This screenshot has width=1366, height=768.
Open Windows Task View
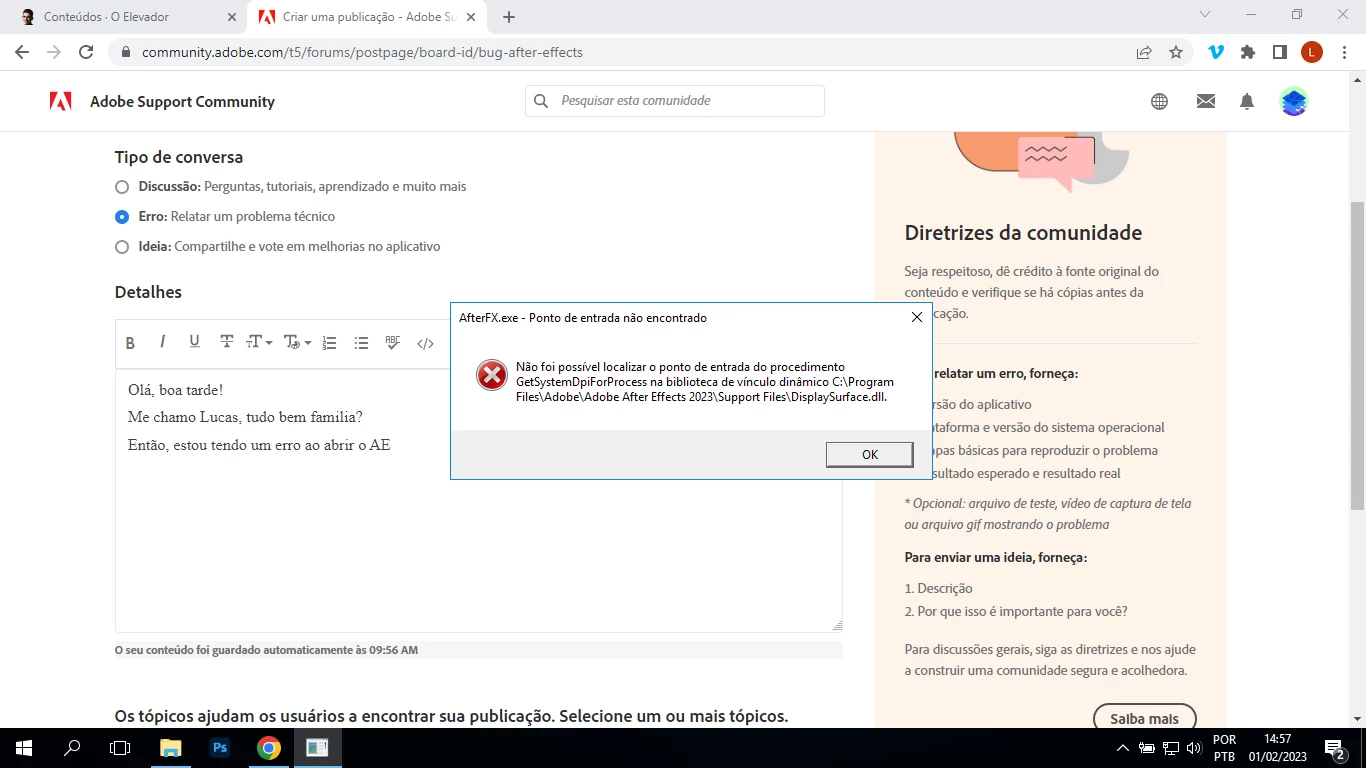tap(120, 748)
